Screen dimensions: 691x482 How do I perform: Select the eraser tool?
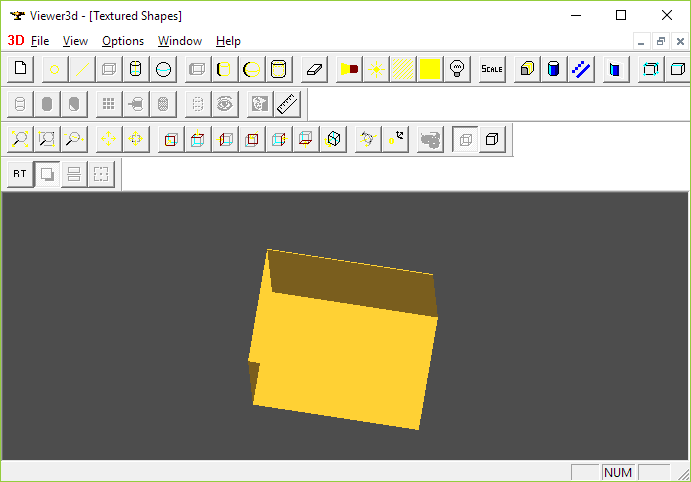point(314,69)
